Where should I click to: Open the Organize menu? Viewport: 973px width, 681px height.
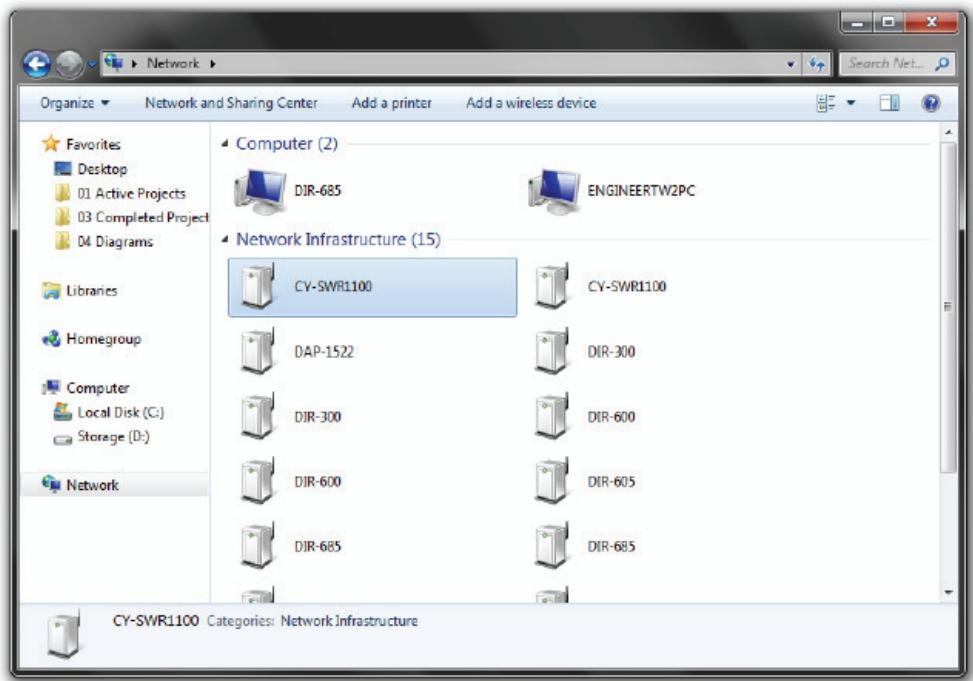(x=74, y=103)
